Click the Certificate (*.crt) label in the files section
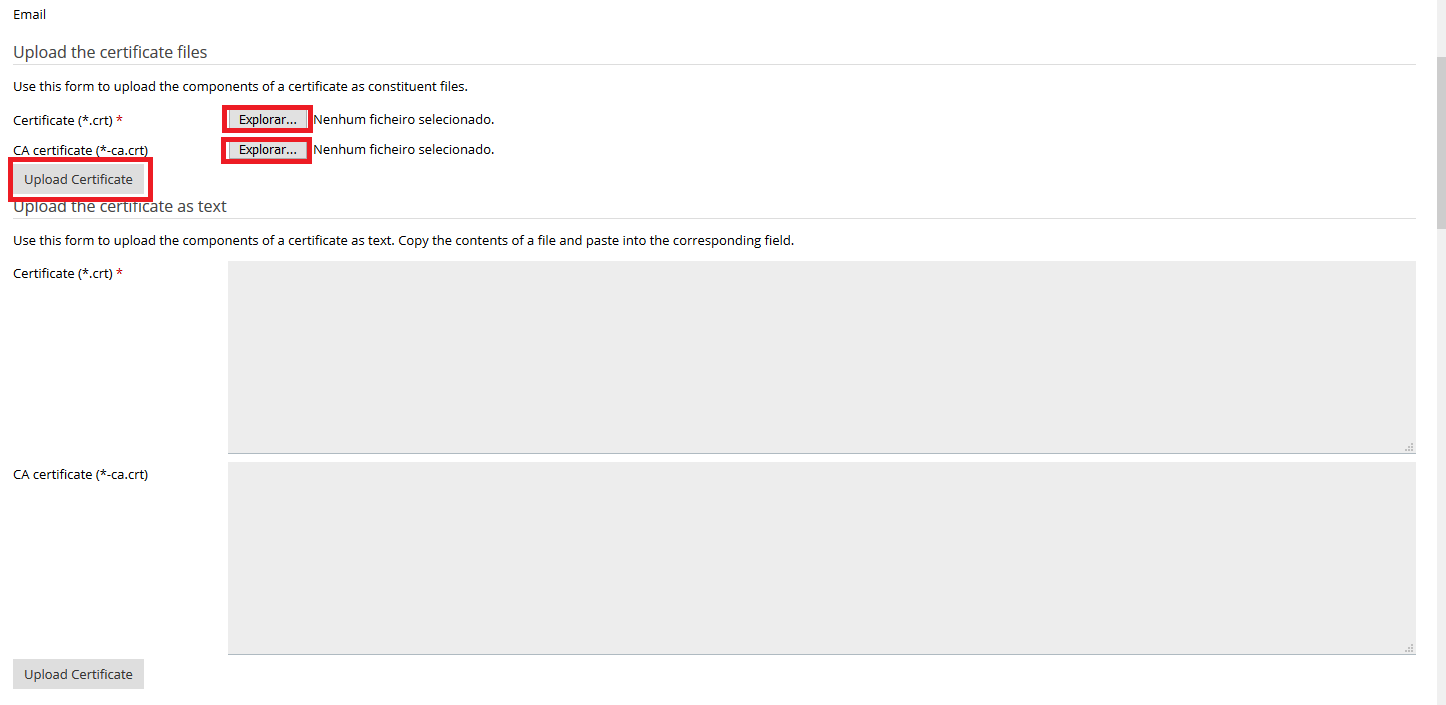Screen dimensions: 1446x705 pyautogui.click(x=62, y=120)
